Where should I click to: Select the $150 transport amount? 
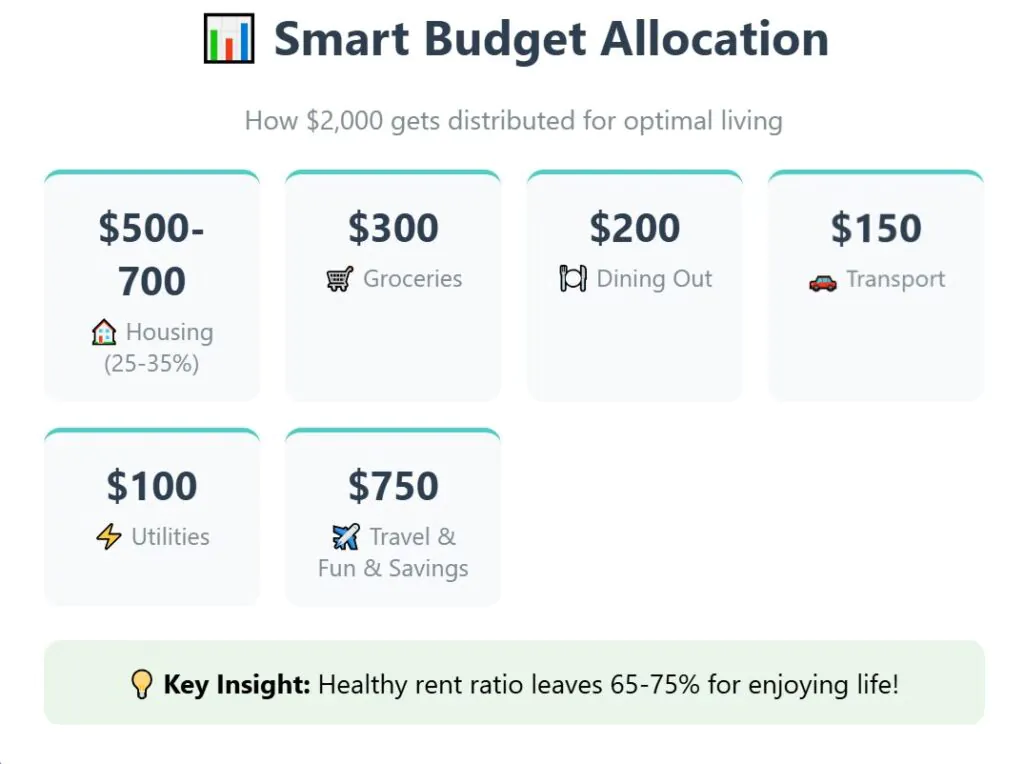[876, 228]
